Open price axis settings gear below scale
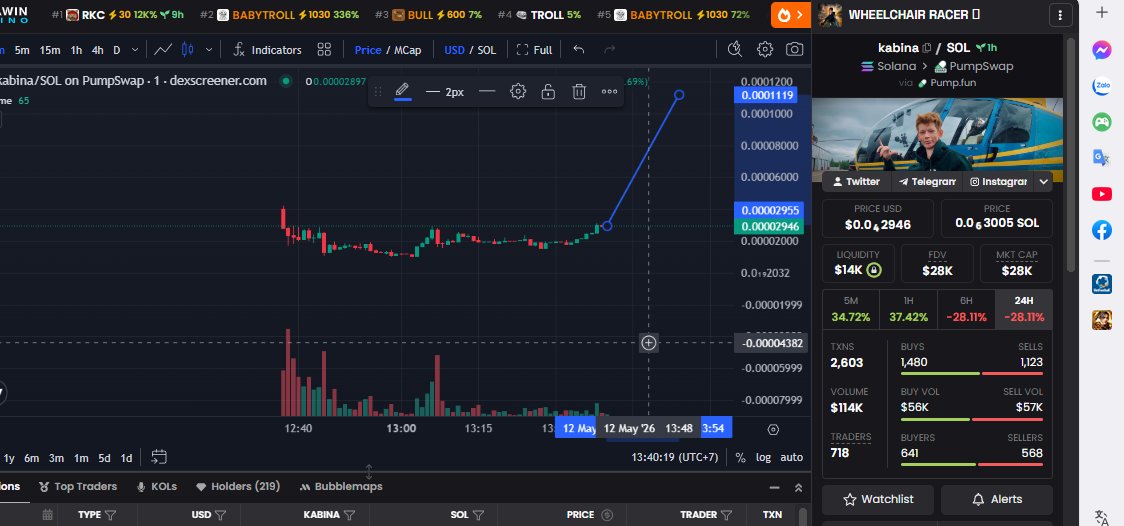The width and height of the screenshot is (1124, 526). [x=773, y=429]
